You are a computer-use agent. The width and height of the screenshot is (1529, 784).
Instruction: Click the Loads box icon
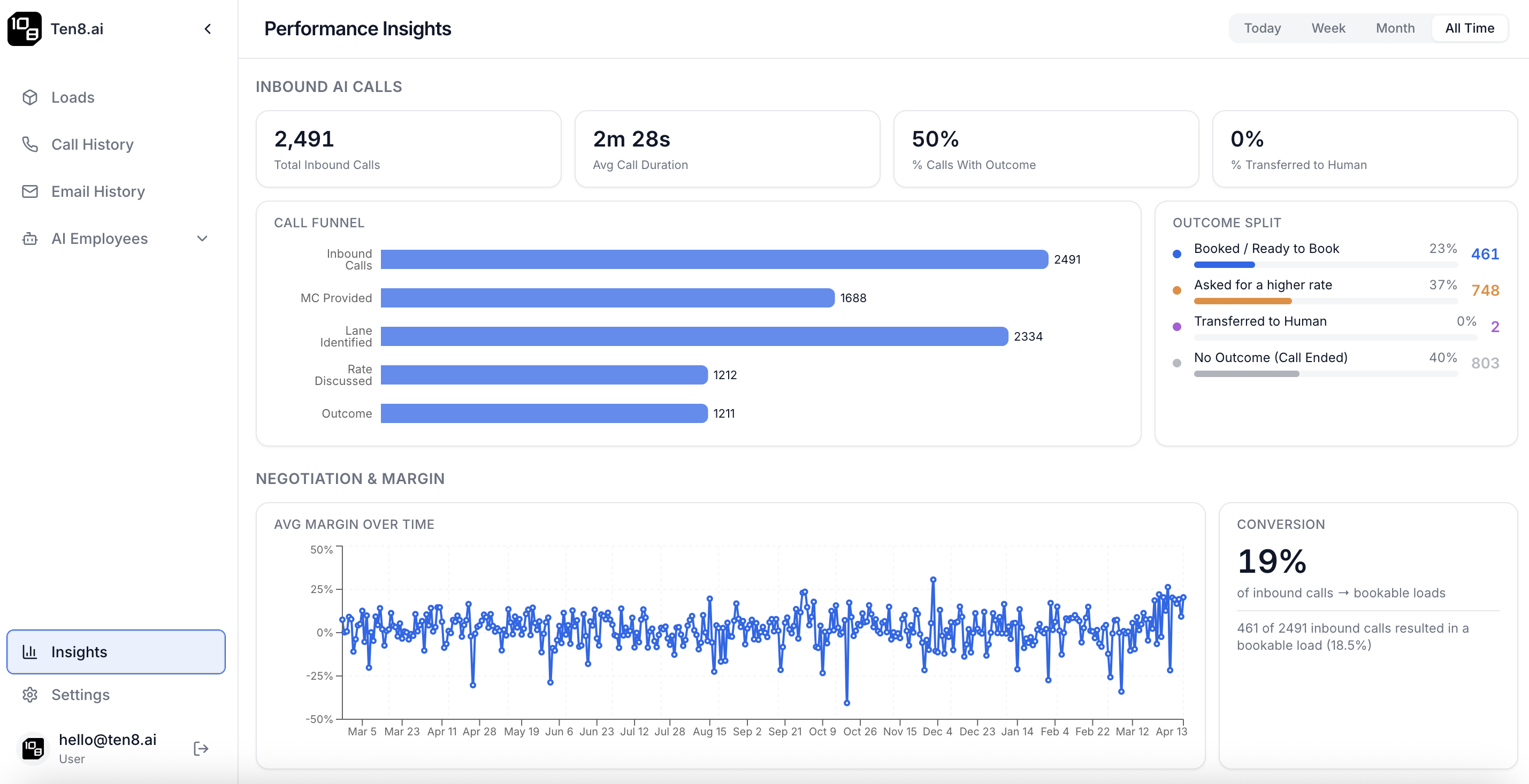29,97
